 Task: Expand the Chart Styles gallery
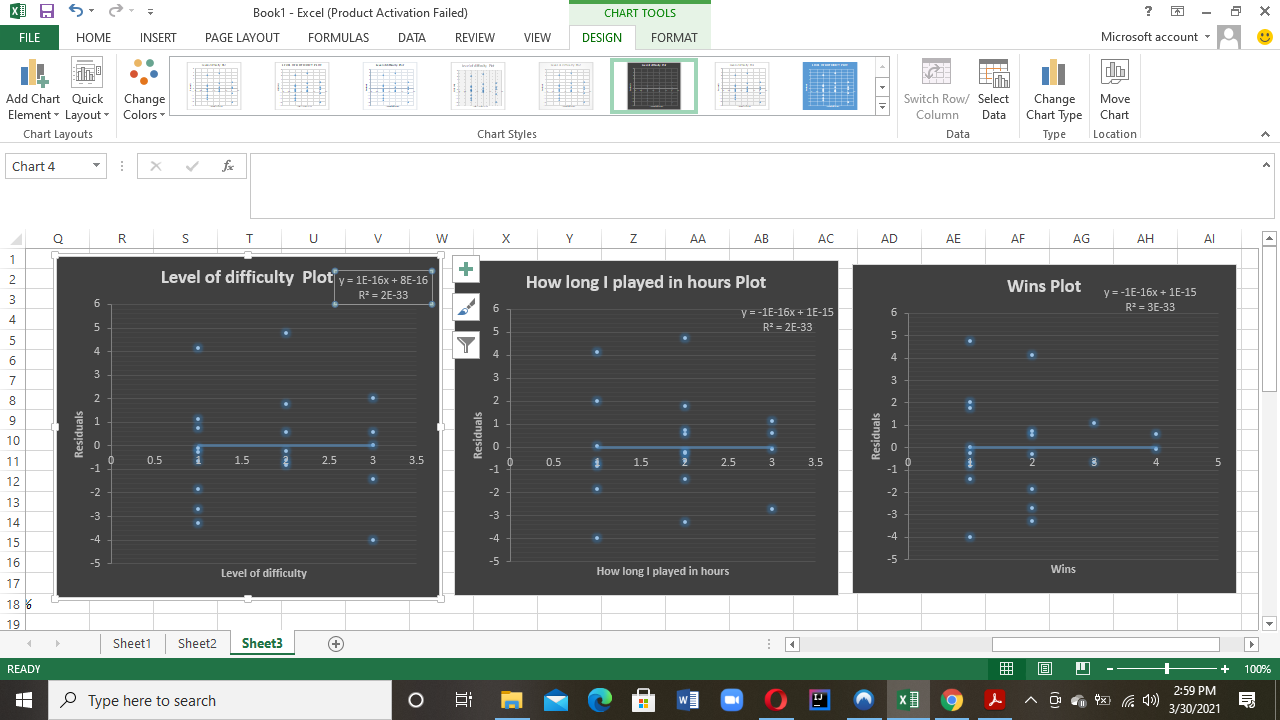(x=882, y=106)
